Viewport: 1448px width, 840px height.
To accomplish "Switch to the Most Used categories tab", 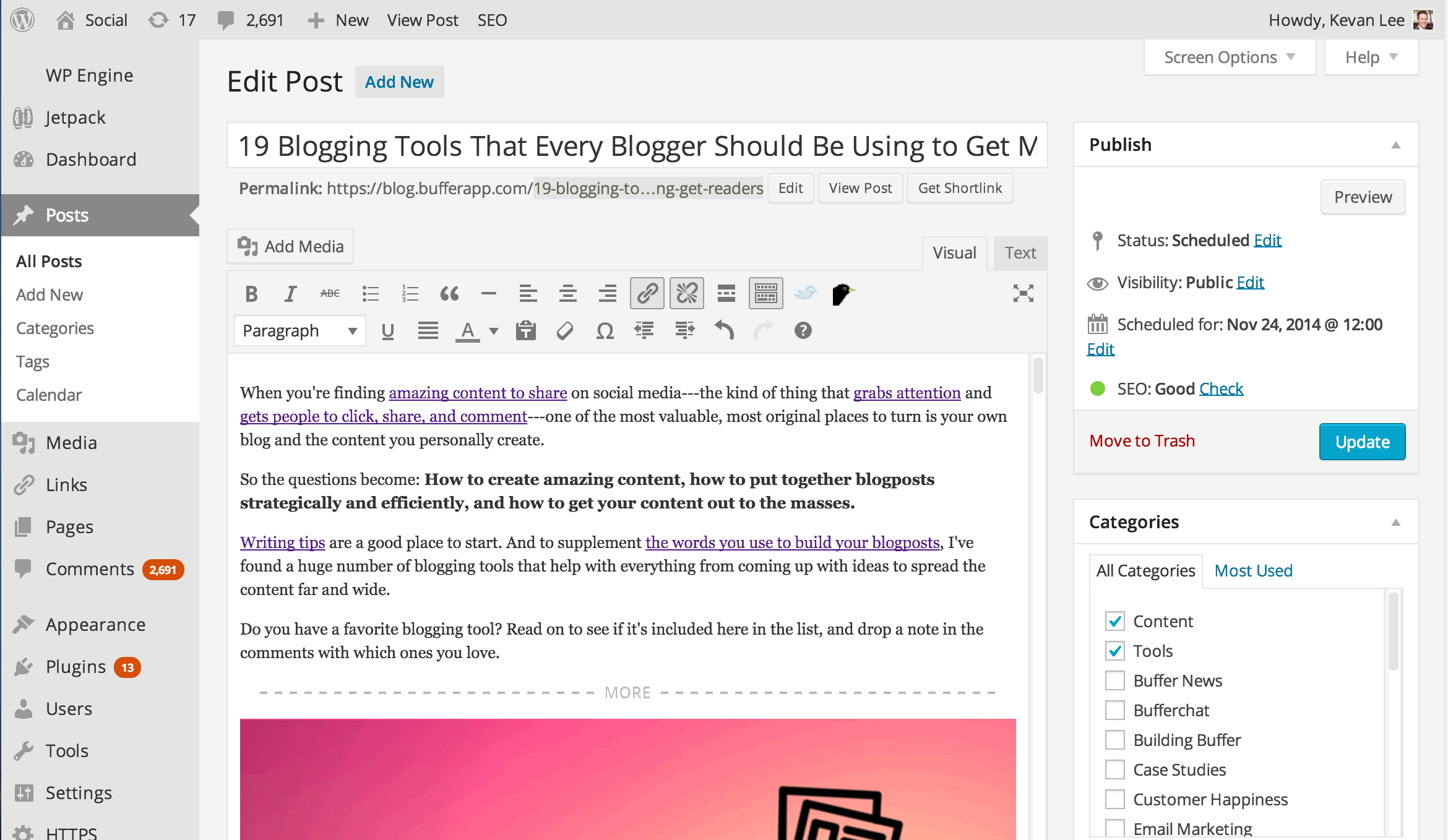I will [x=1253, y=570].
